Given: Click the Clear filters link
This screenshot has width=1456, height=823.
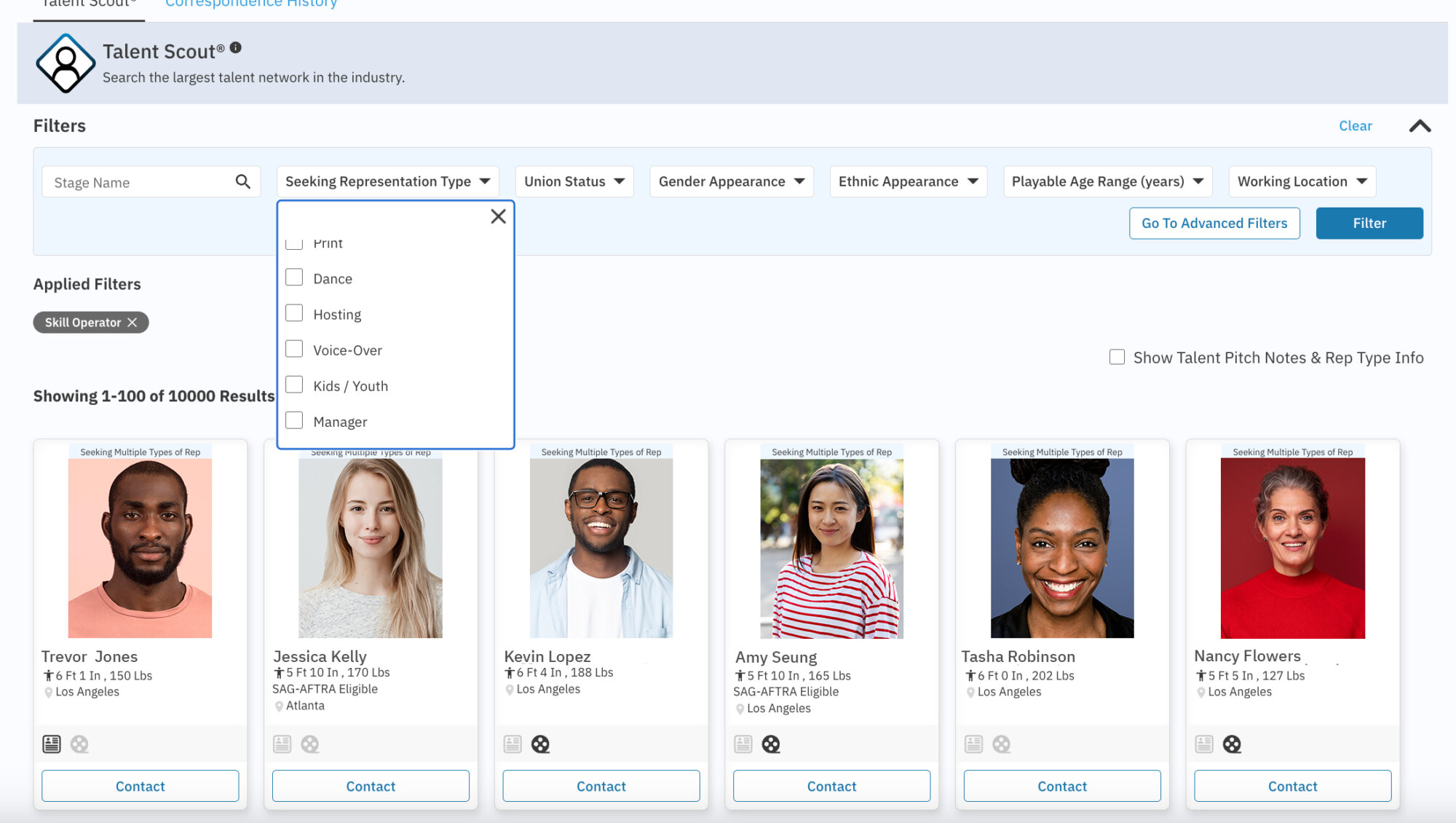Looking at the screenshot, I should (1355, 125).
